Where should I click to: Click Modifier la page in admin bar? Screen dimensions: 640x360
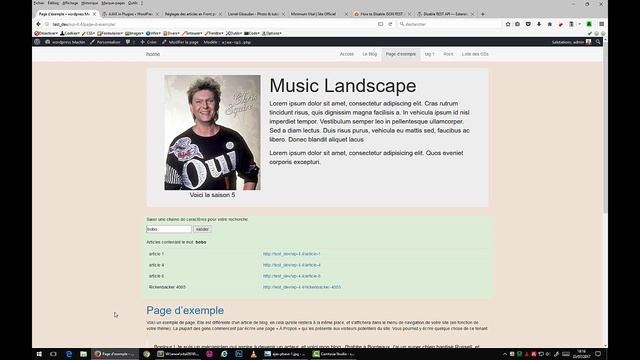coord(180,42)
